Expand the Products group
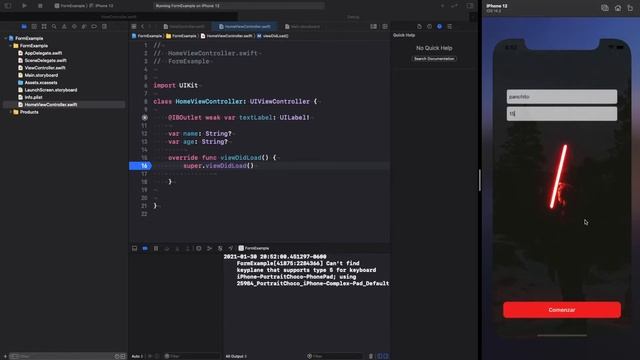This screenshot has width=640, height=360. [11, 112]
